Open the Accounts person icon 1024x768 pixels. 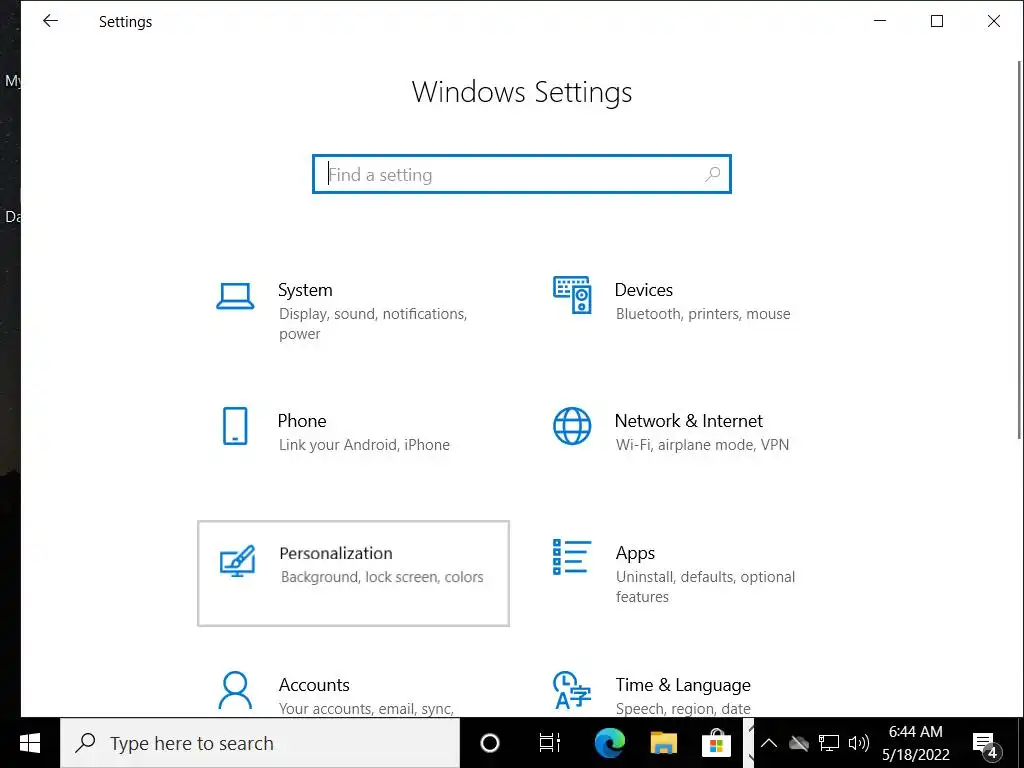tap(235, 690)
